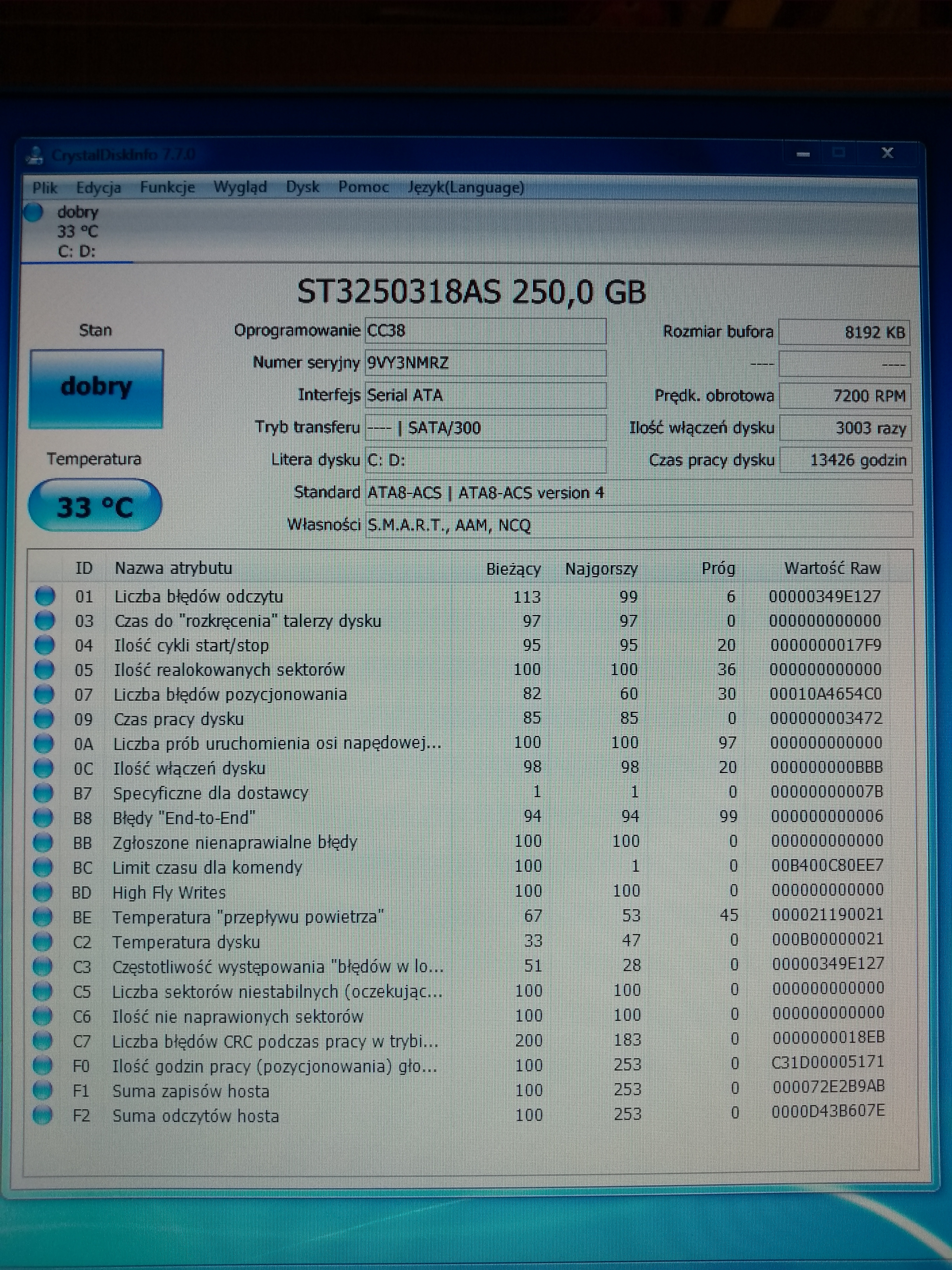Screen dimensions: 952x1270
Task: Select the C: D: disk tab text
Action: [x=77, y=251]
